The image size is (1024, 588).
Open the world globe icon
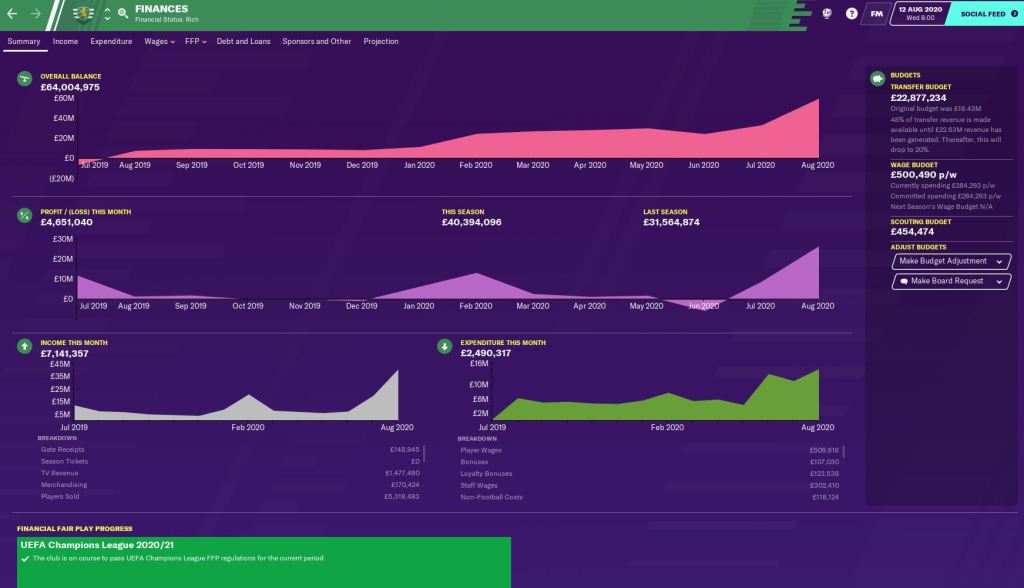(827, 14)
